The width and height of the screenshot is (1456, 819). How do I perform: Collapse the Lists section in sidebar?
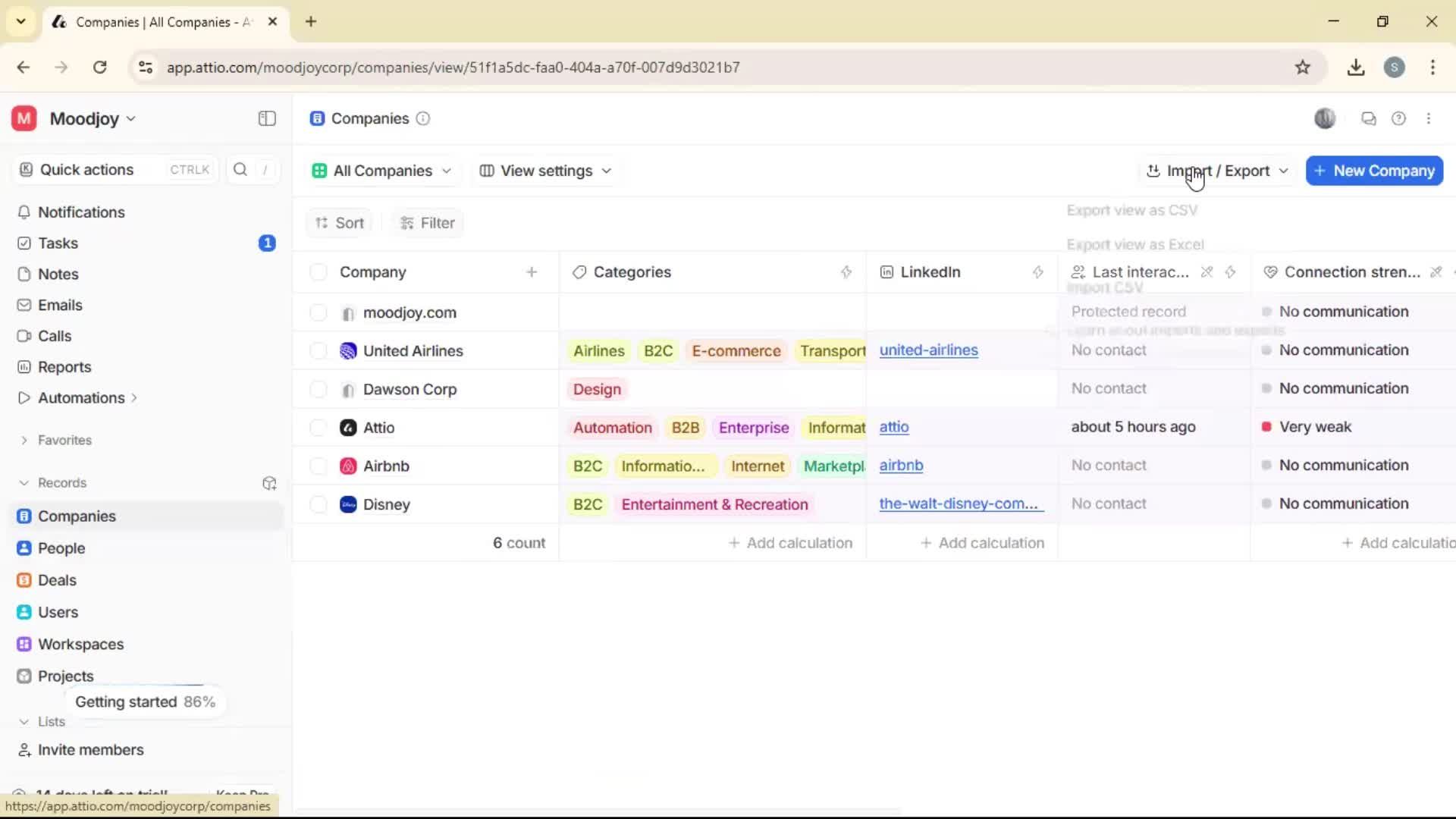24,721
